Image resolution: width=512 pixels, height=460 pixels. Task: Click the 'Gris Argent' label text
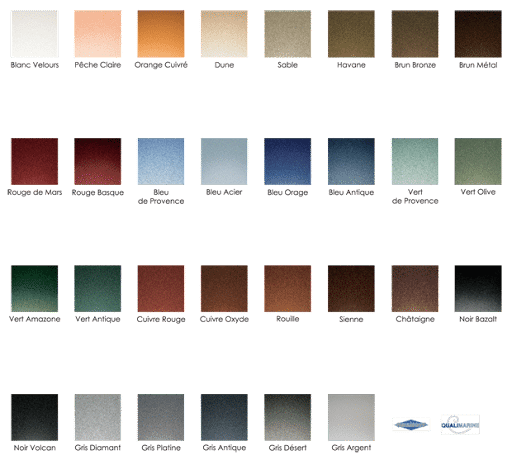351,448
